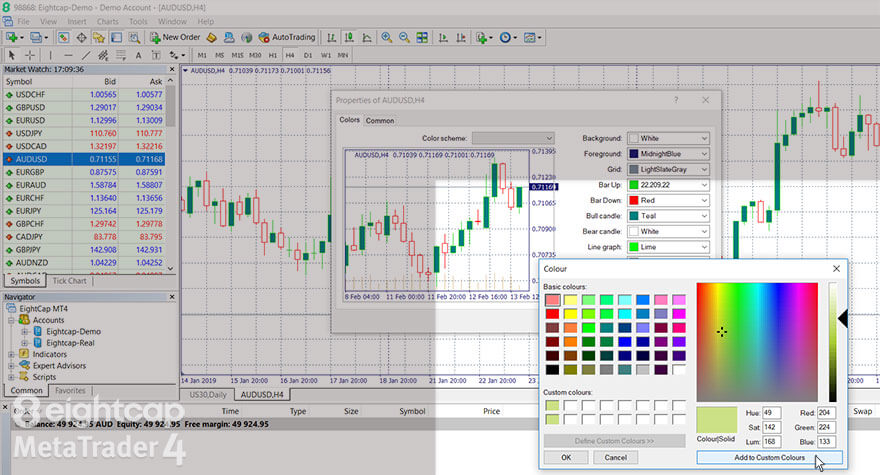Image resolution: width=880 pixels, height=475 pixels.
Task: Toggle the Market Watch window icon
Action: coord(63,38)
